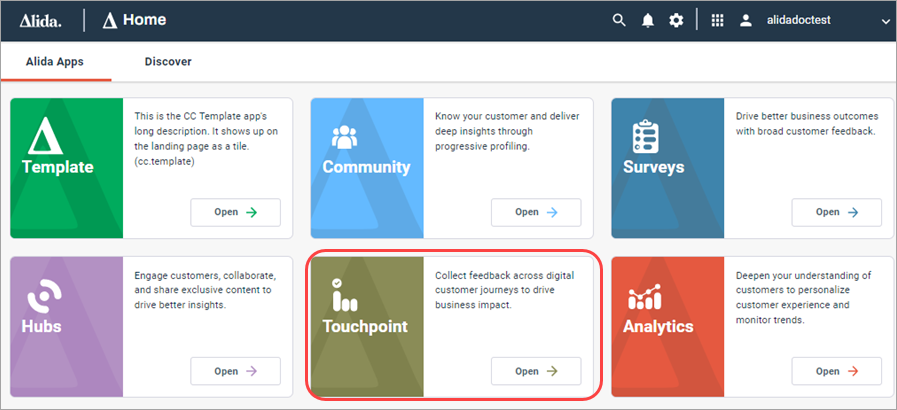This screenshot has width=897, height=410.
Task: Click the Analytics tile label text
Action: (658, 327)
